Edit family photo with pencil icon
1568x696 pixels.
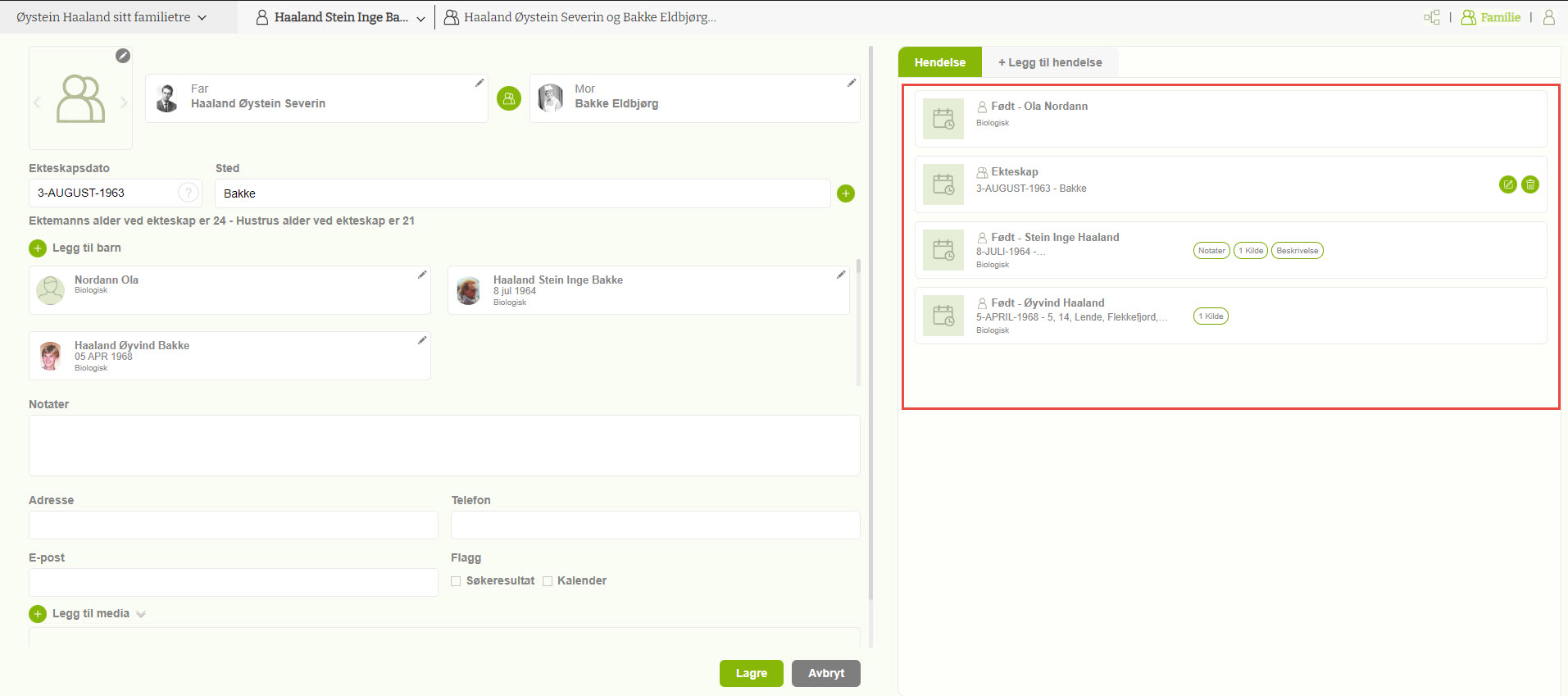click(123, 56)
